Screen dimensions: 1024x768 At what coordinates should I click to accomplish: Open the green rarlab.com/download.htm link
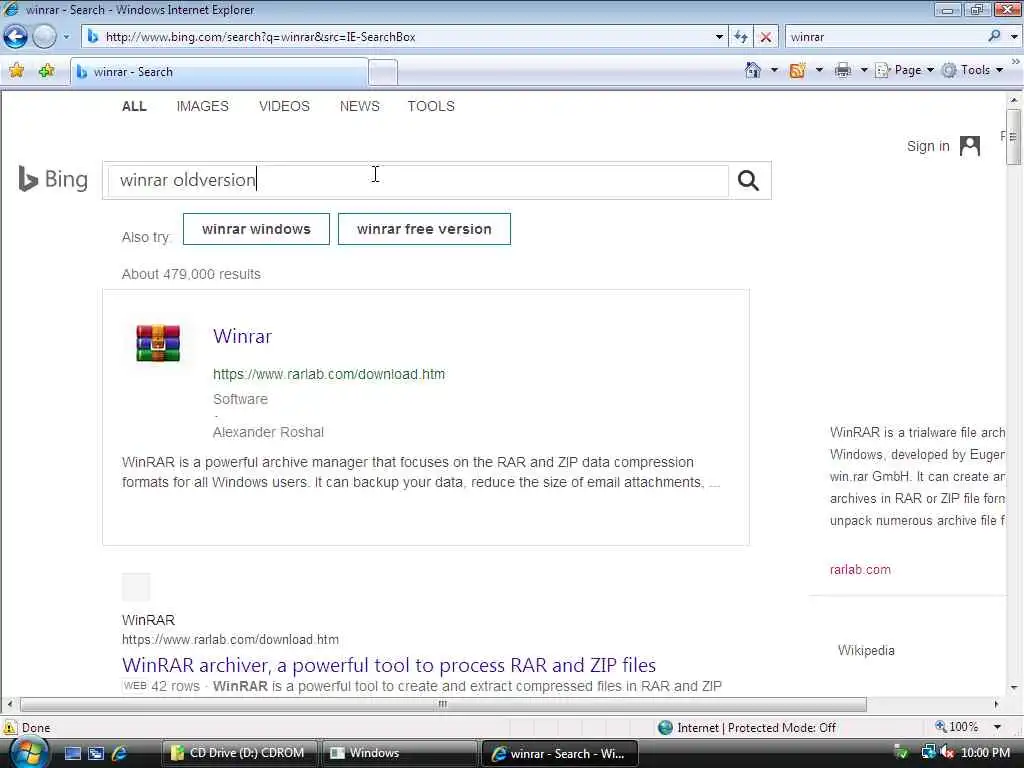pos(328,374)
